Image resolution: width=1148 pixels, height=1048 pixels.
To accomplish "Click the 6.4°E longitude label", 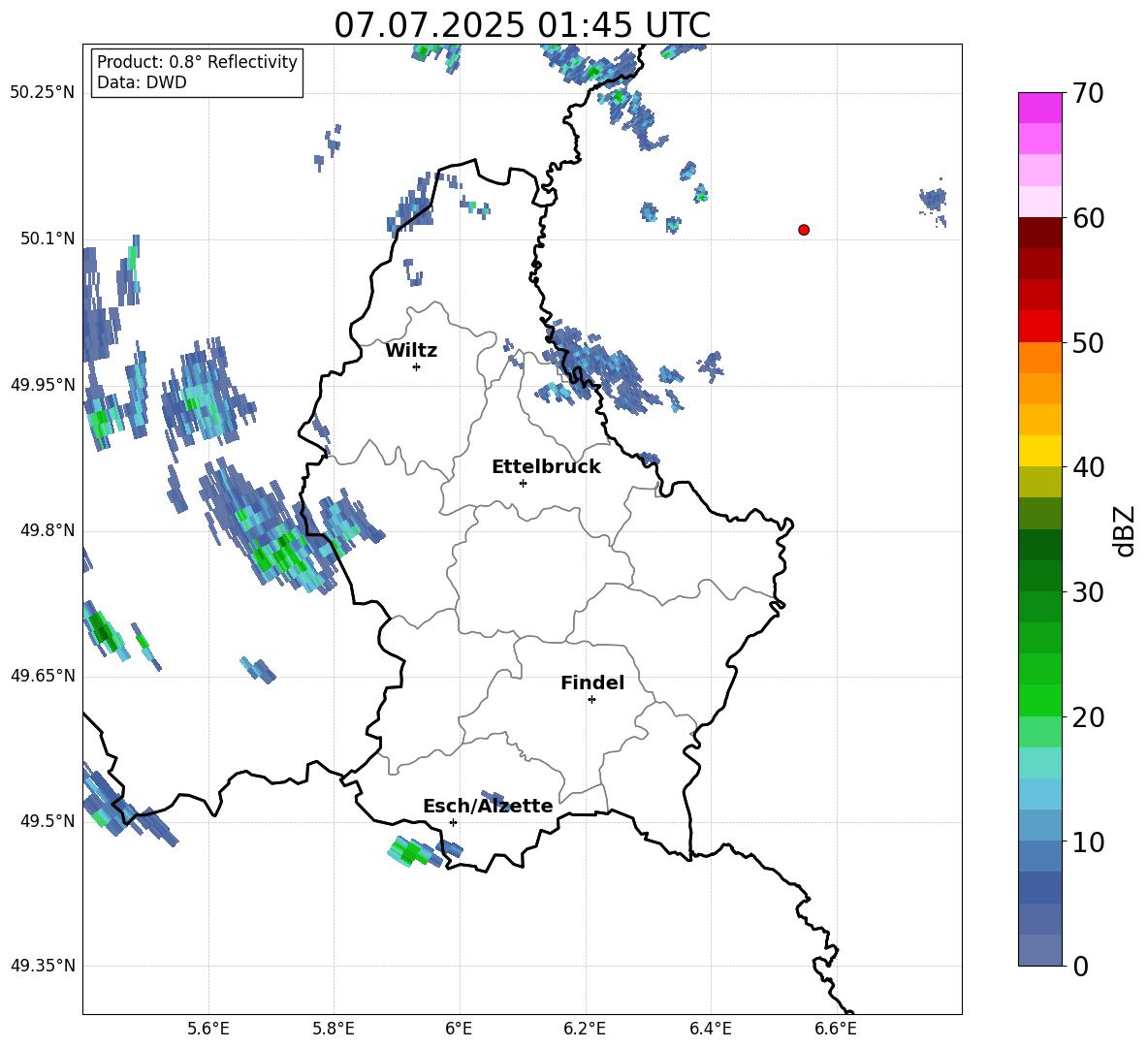I will point(710,1029).
